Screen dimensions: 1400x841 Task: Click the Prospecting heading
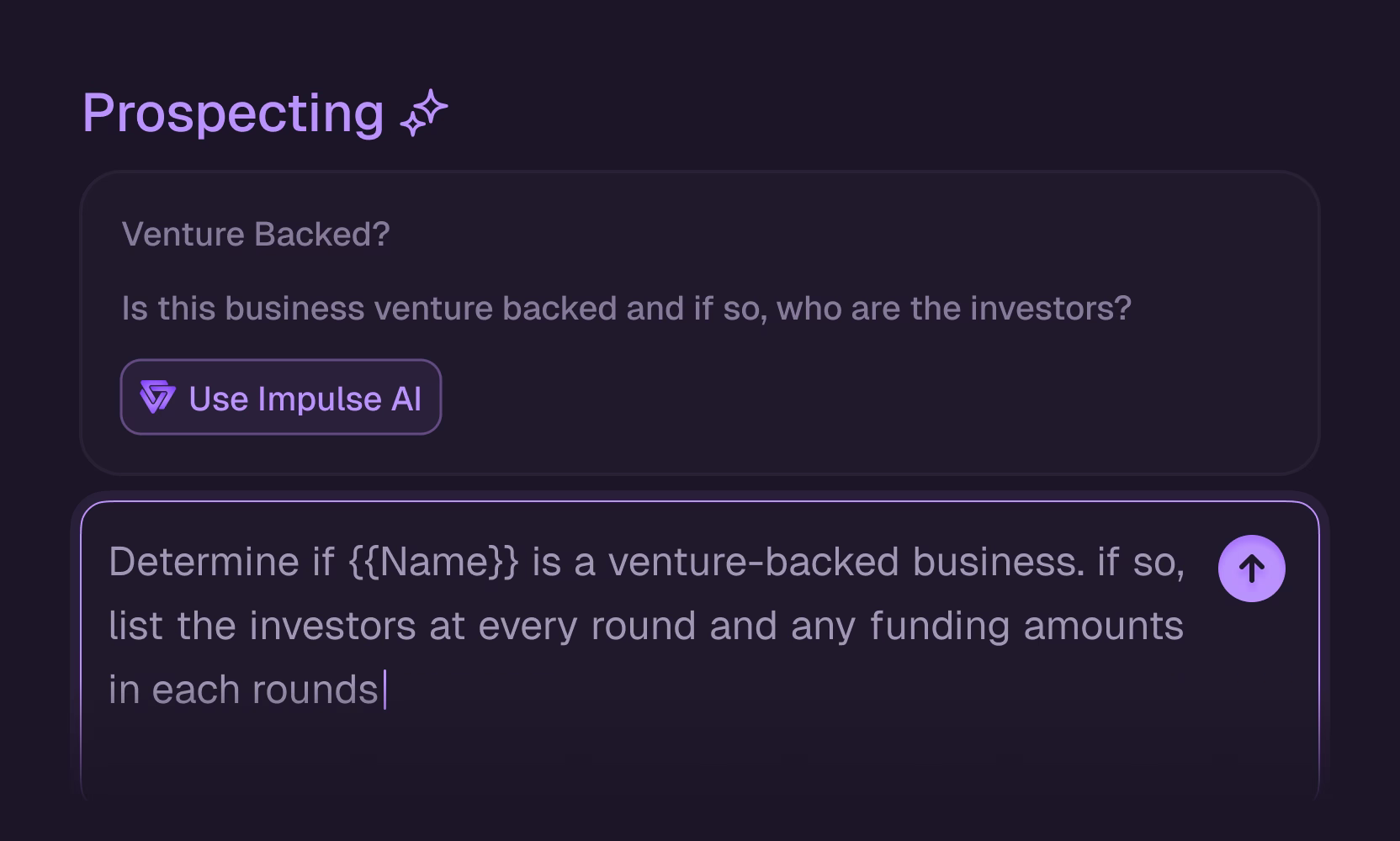point(233,113)
